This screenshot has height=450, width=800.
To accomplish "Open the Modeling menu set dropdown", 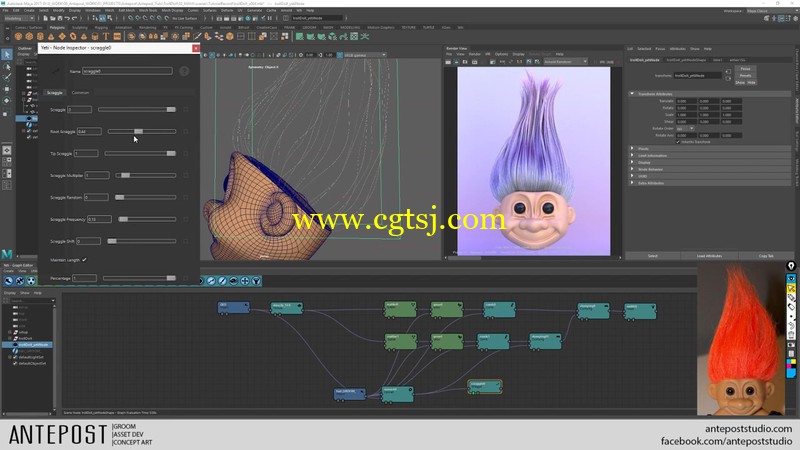I will pyautogui.click(x=19, y=18).
